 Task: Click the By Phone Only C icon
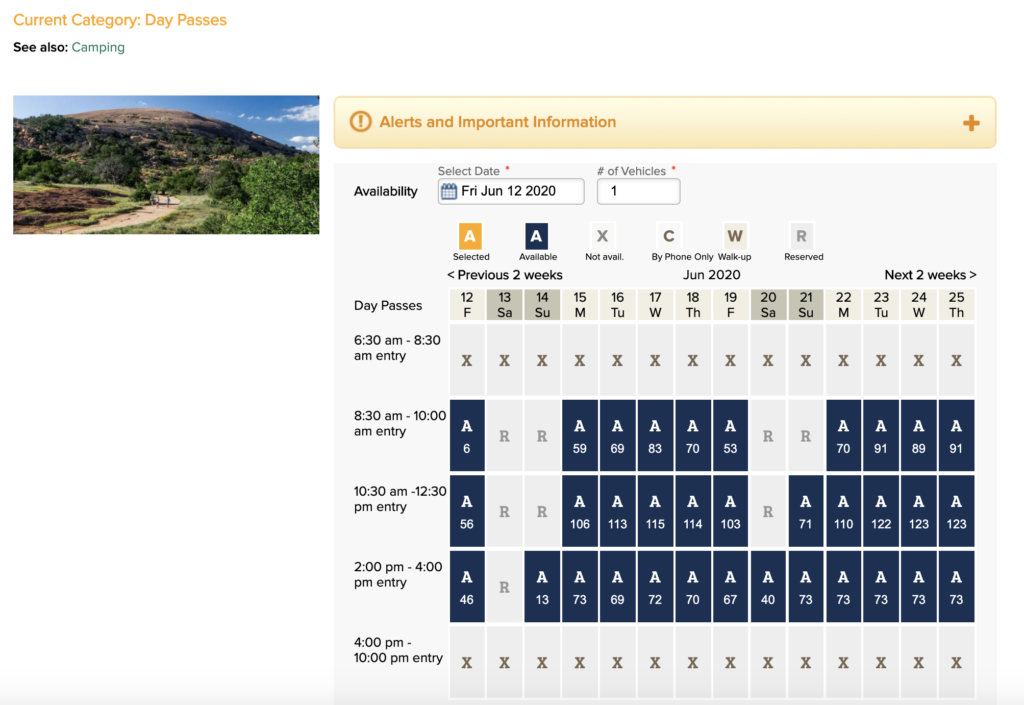click(669, 237)
